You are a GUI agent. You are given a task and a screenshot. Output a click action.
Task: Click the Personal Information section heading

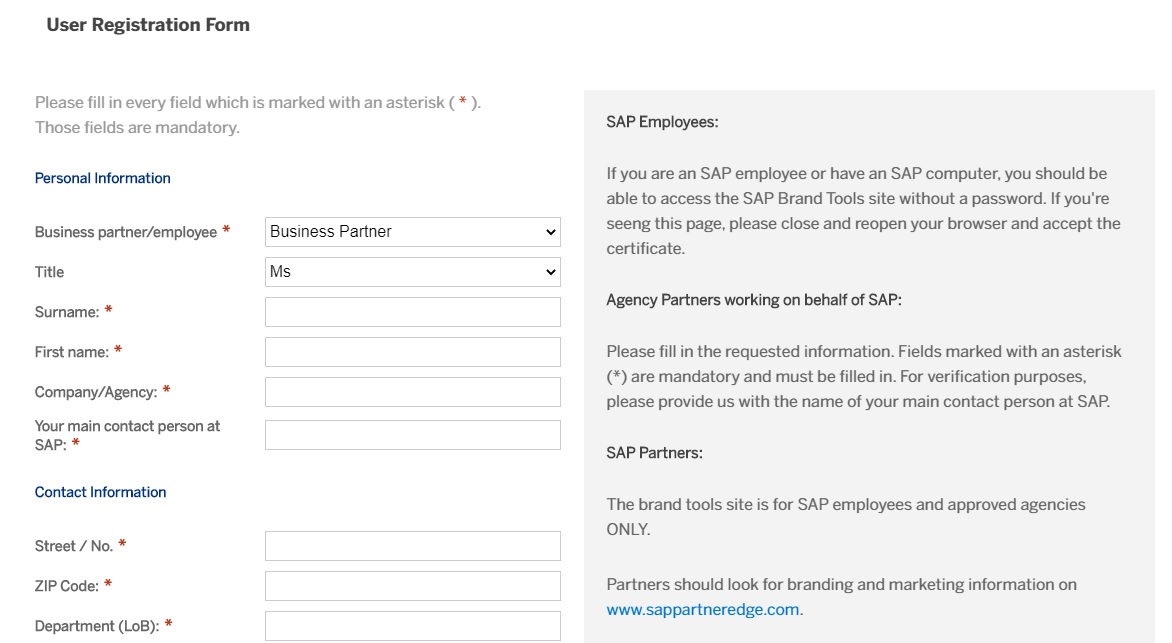(x=102, y=178)
